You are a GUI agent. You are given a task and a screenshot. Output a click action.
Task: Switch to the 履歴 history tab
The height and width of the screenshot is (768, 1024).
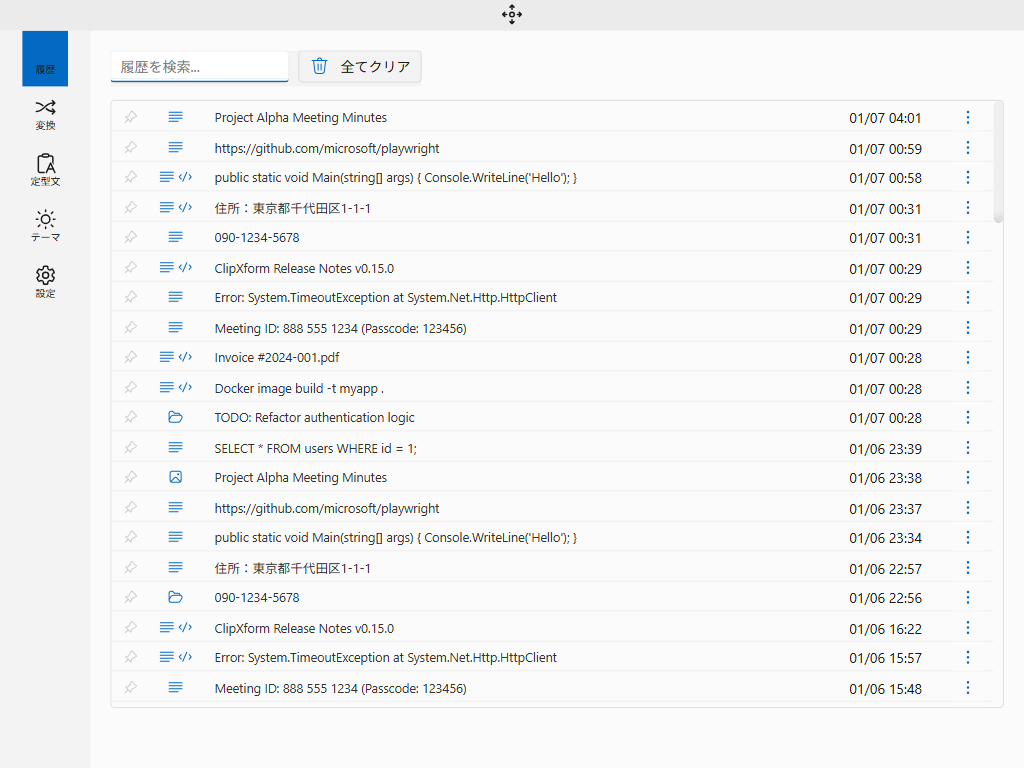(x=45, y=59)
